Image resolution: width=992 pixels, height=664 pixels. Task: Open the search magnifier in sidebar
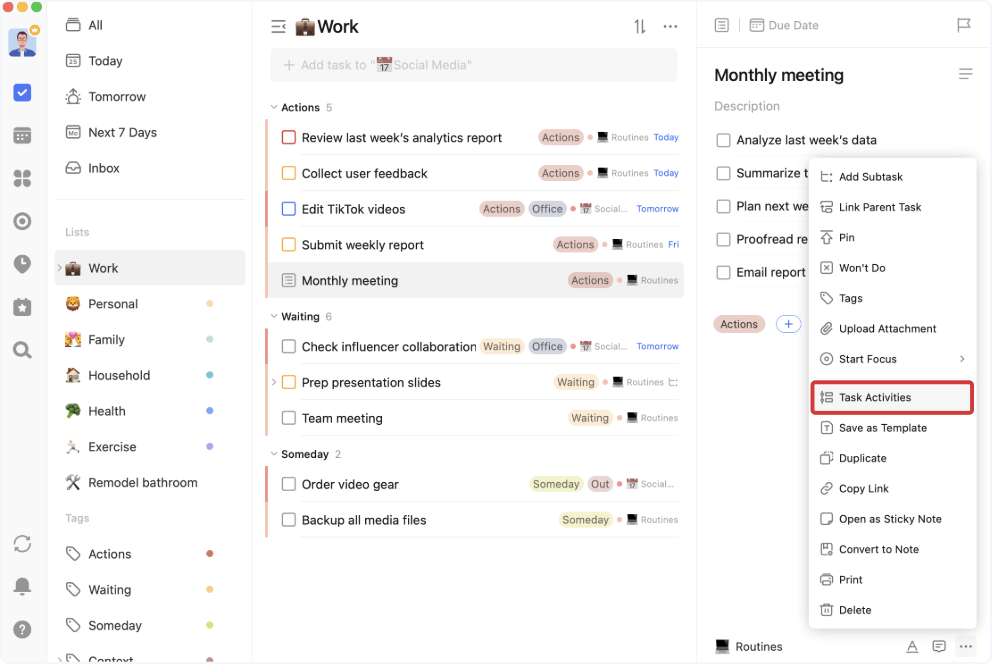click(x=22, y=350)
